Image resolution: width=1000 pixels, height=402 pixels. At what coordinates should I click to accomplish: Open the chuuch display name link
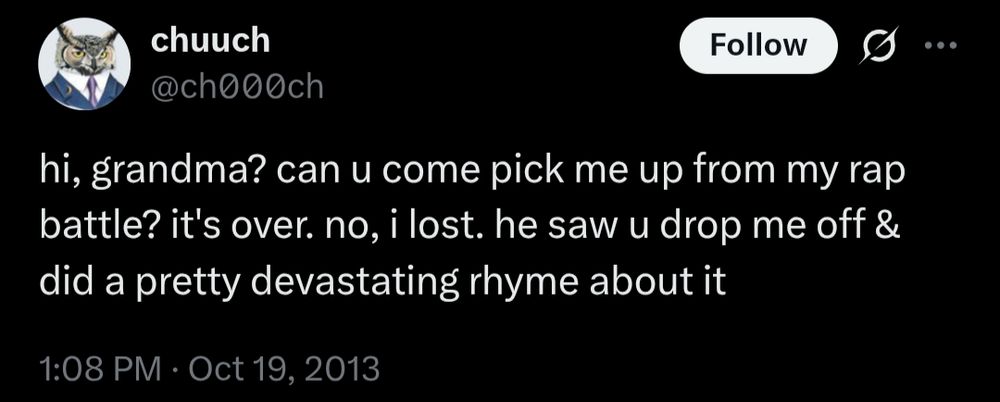(x=210, y=40)
